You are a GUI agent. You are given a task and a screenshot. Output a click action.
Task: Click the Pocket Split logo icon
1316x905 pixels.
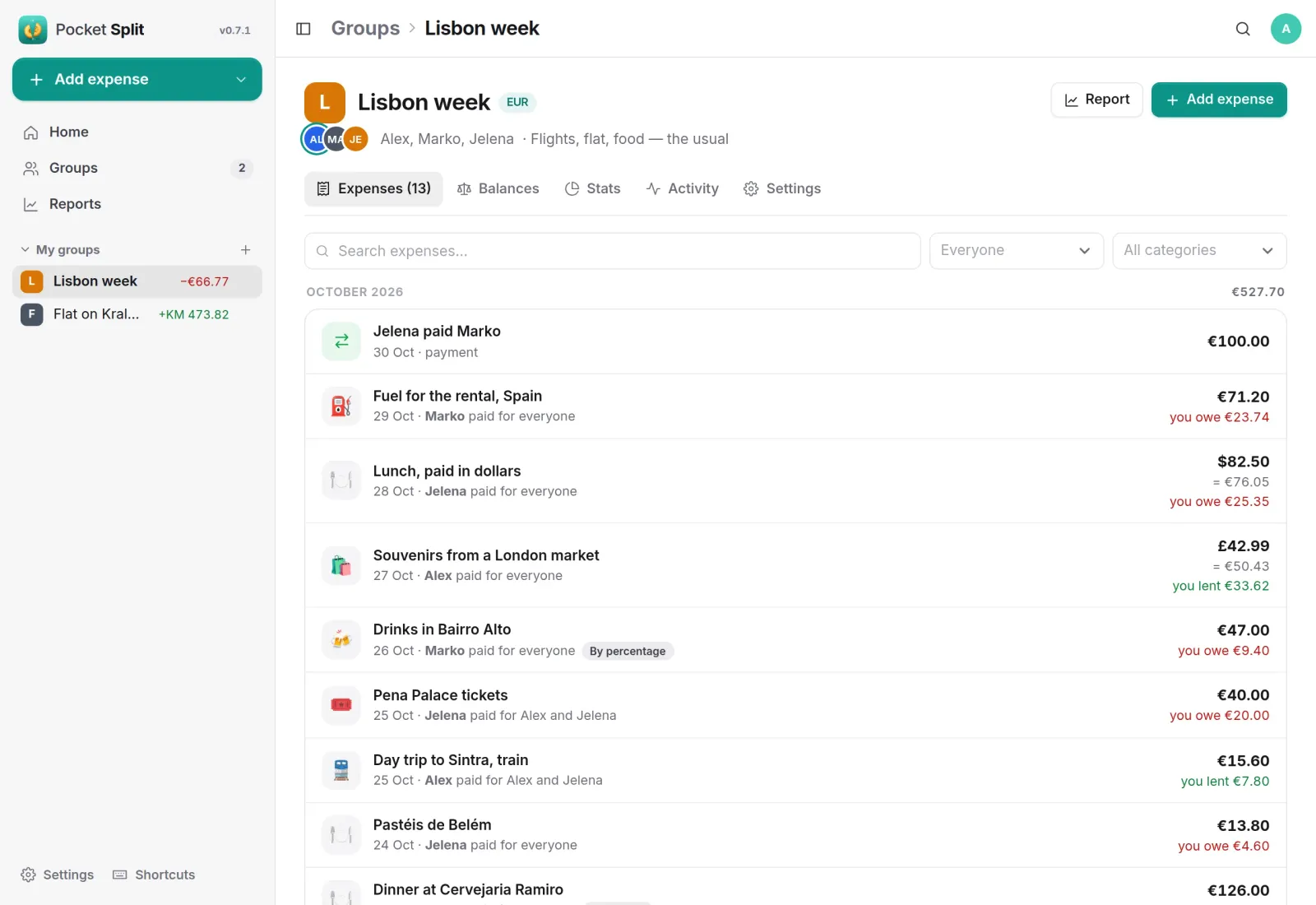coord(33,30)
